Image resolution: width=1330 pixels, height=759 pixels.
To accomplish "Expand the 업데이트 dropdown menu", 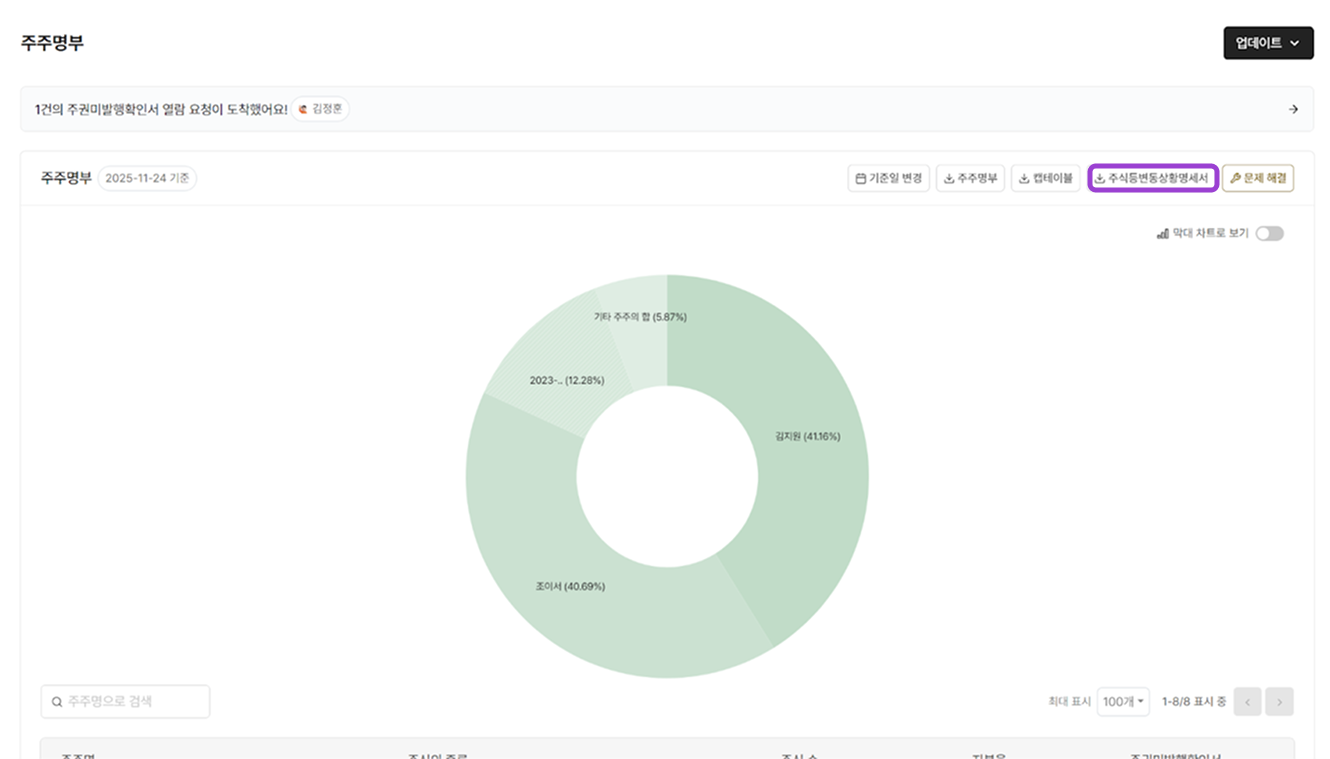I will tap(1268, 43).
